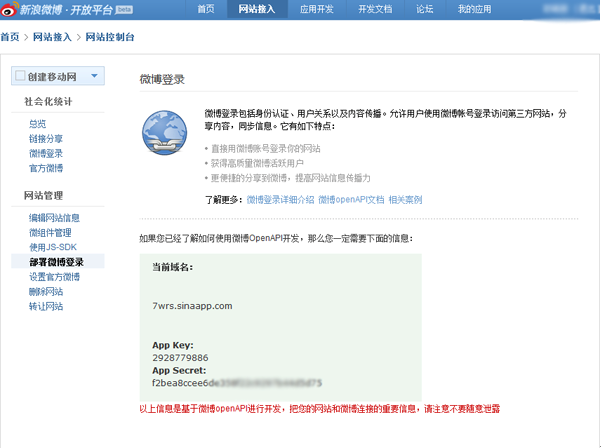
Task: Open 我的应用 in the top navigation
Action: (475, 9)
